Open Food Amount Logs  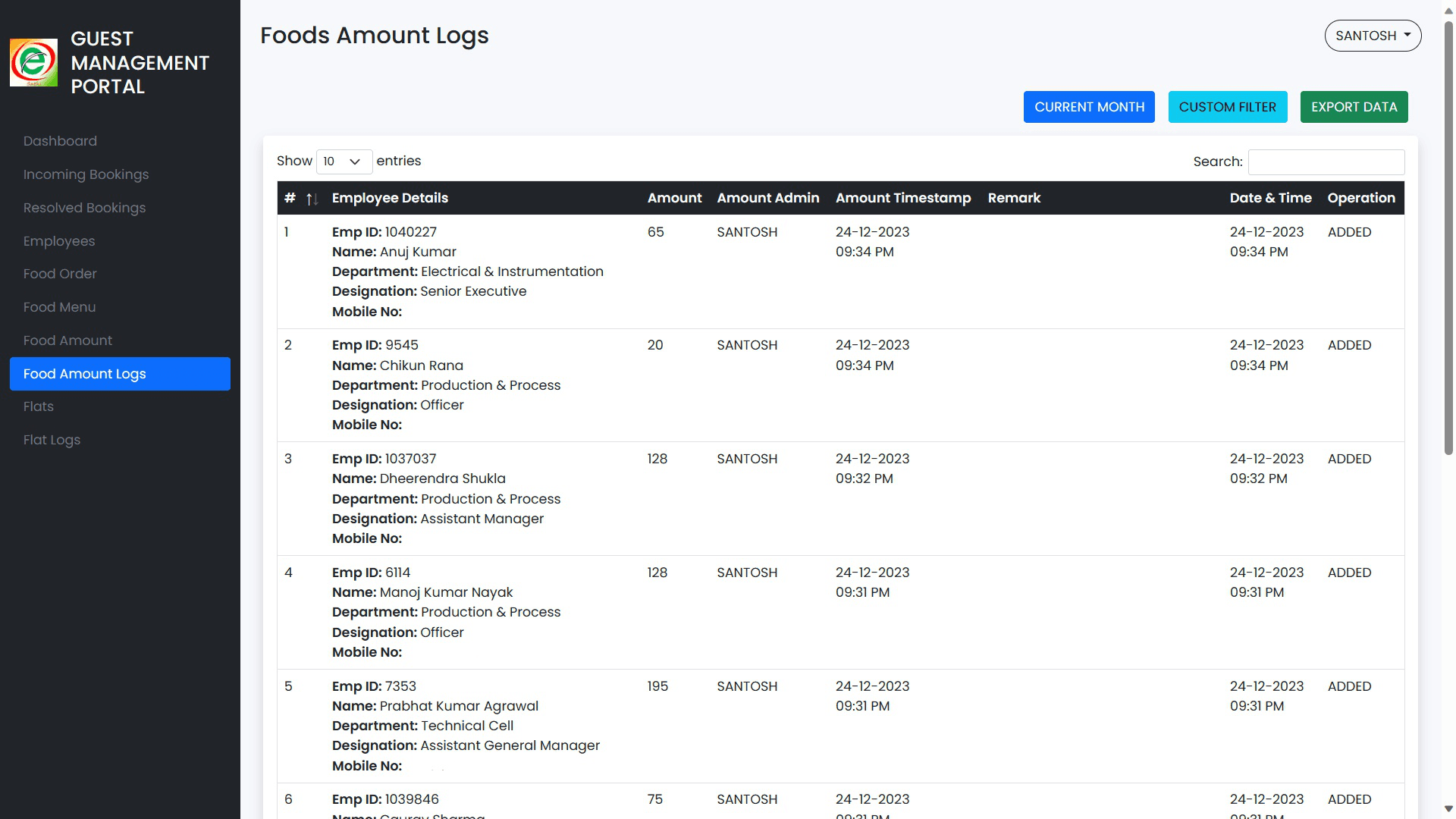pos(84,374)
